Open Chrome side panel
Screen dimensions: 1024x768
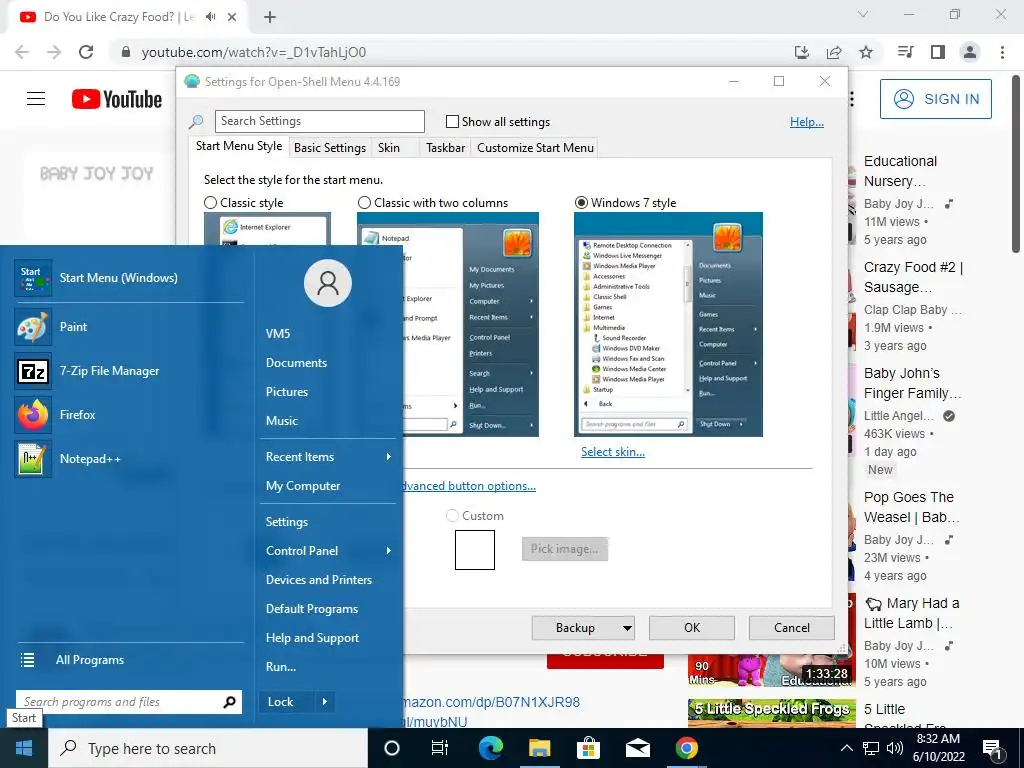pyautogui.click(x=938, y=52)
